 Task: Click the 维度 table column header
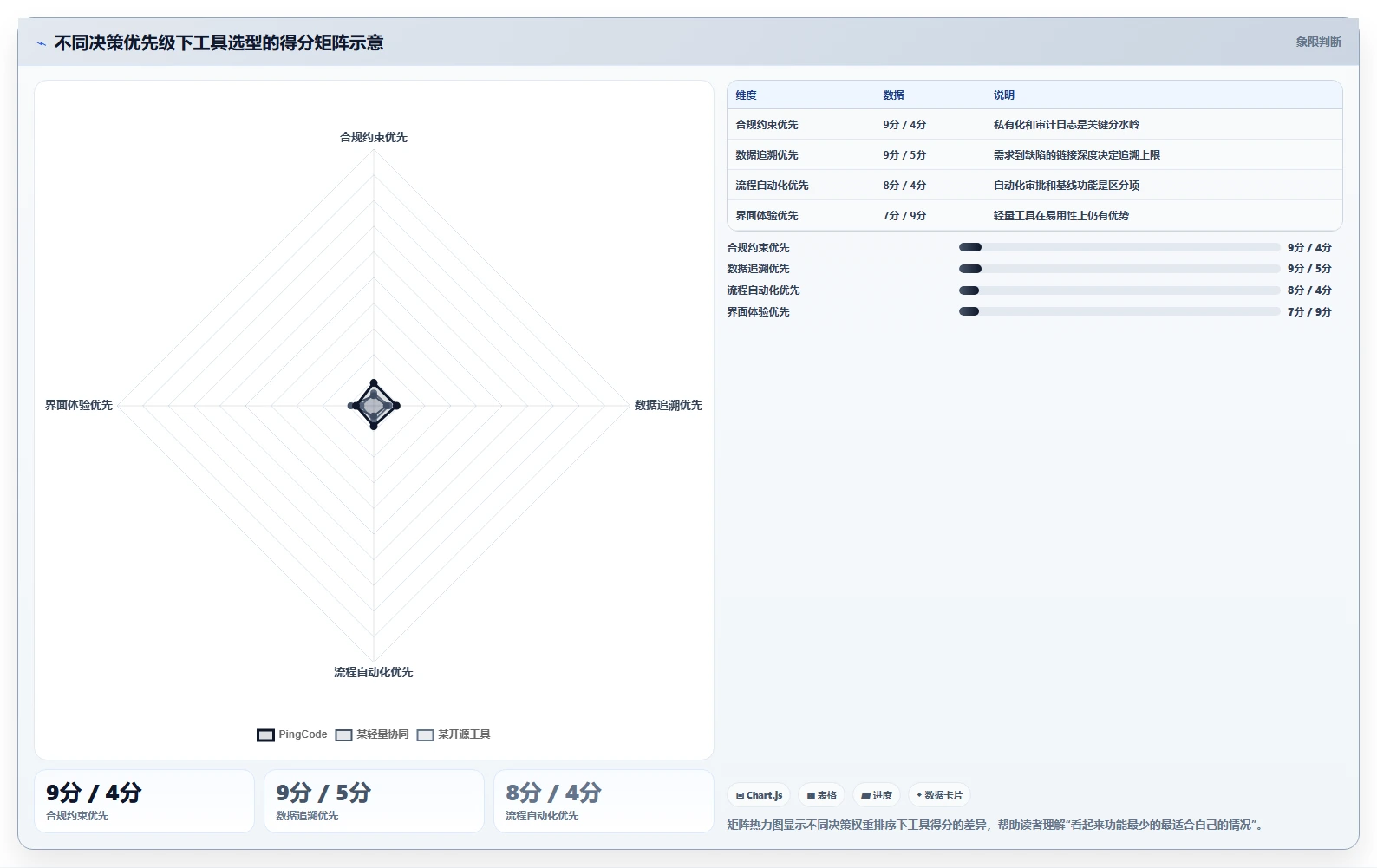point(747,95)
